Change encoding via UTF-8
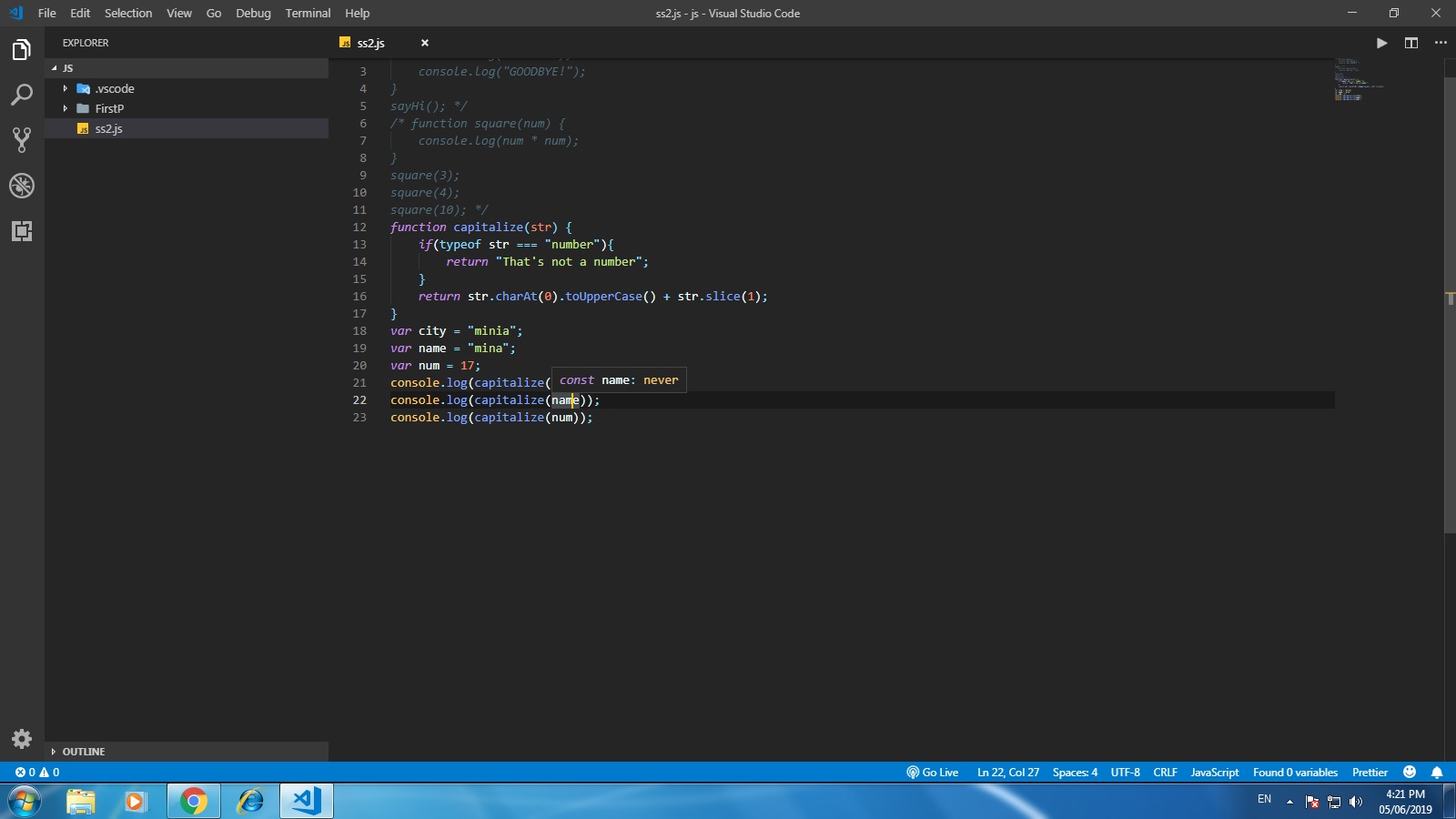The height and width of the screenshot is (819, 1456). (x=1125, y=773)
